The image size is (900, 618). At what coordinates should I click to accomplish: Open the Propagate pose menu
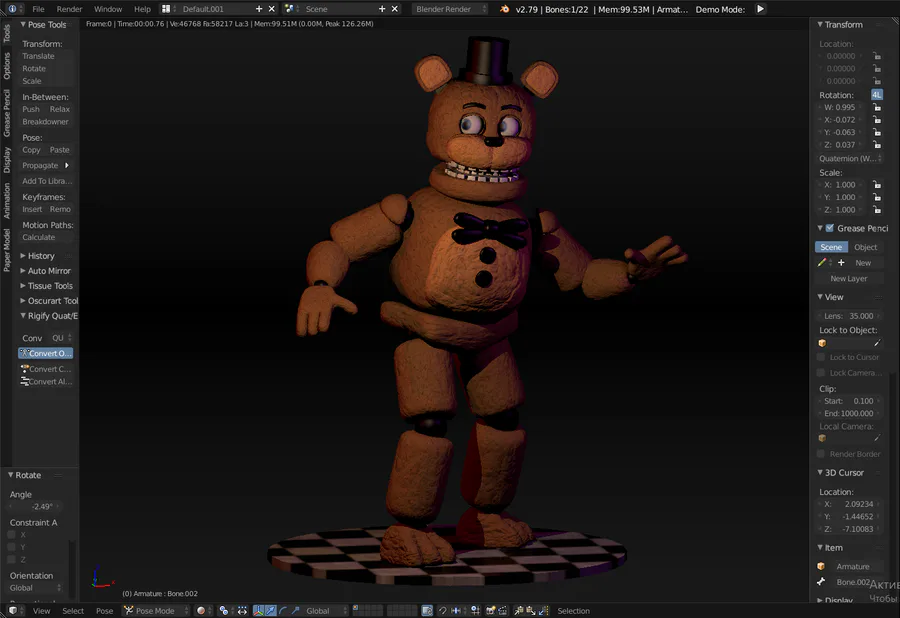pos(46,165)
